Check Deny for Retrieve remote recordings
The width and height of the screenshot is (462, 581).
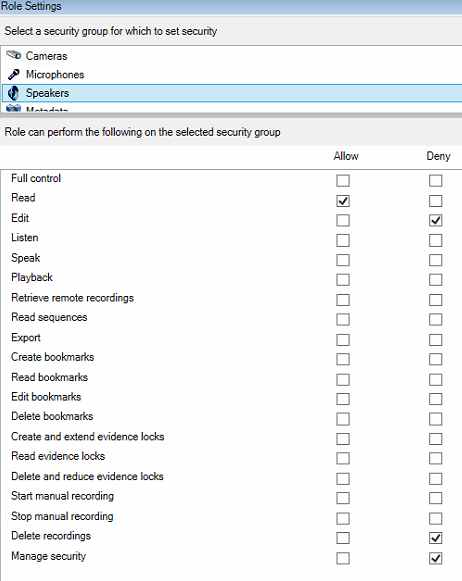435,300
